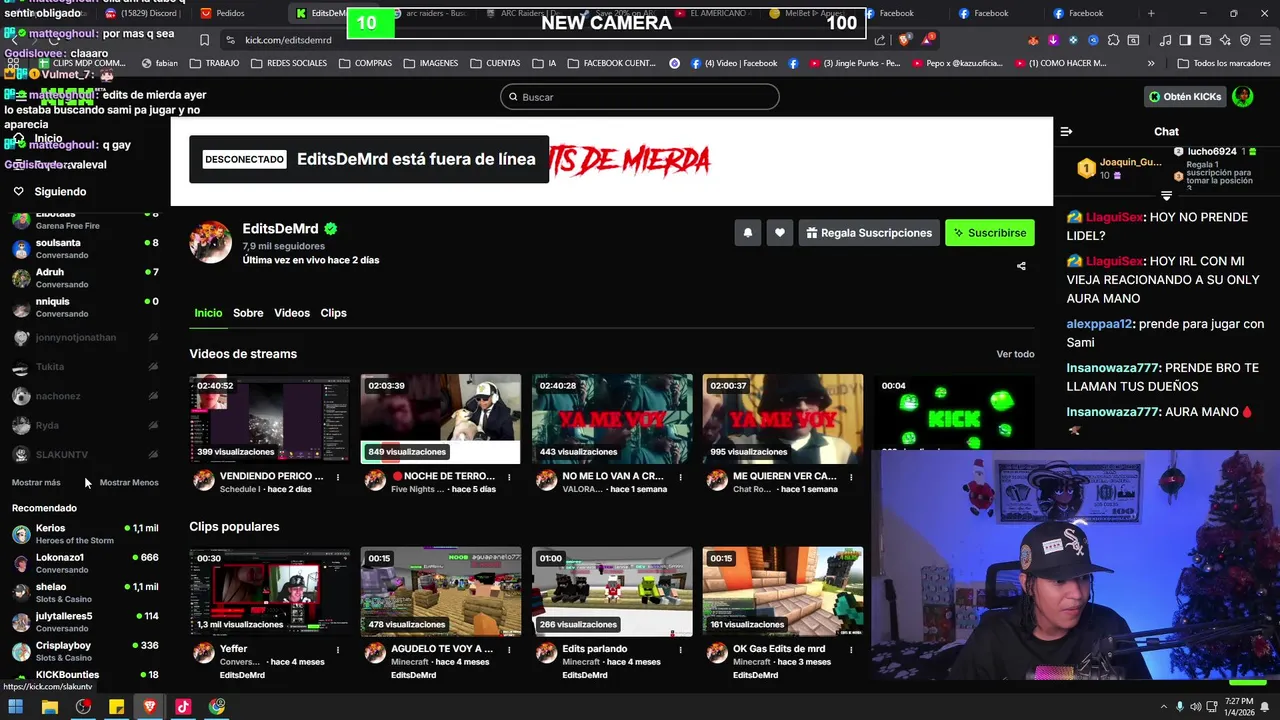Click the share icon below Suscribirse
Viewport: 1280px width, 720px height.
pyautogui.click(x=1021, y=266)
